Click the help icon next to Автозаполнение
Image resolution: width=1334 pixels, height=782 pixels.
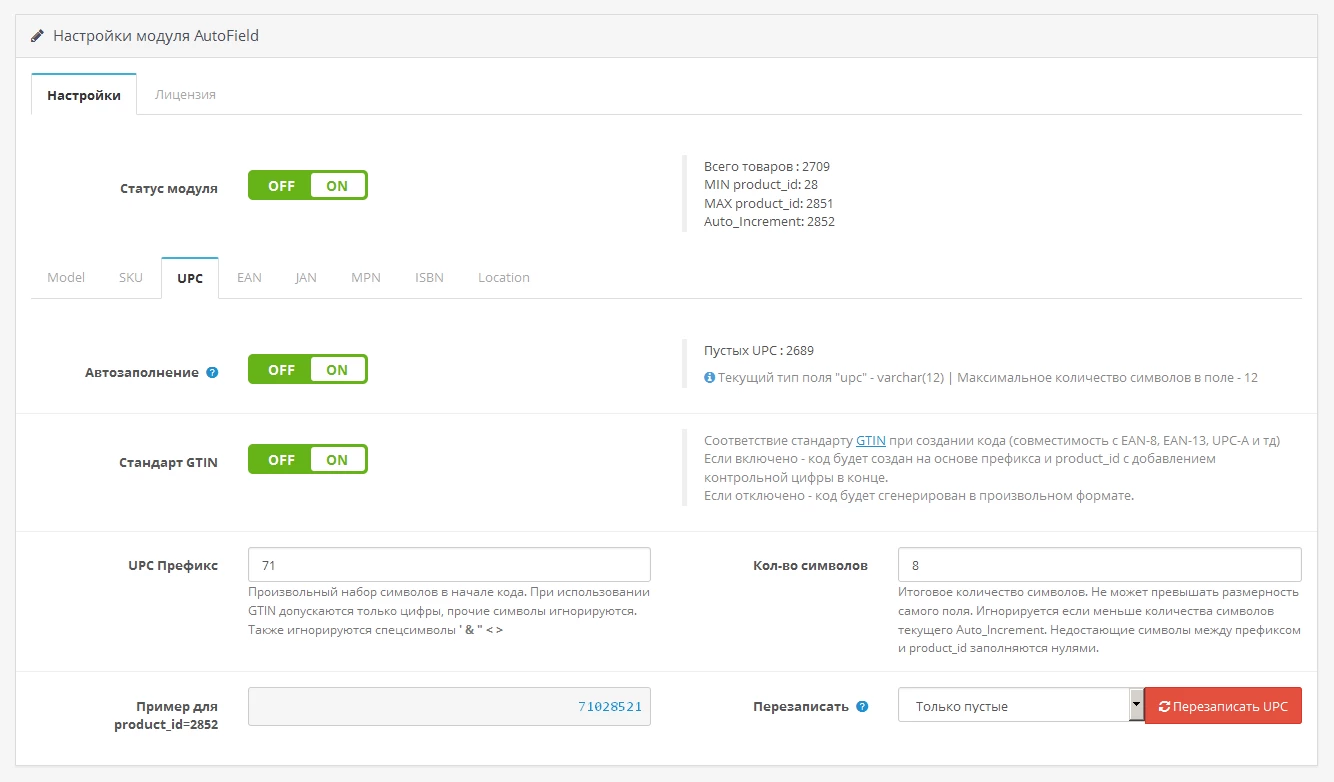click(x=212, y=372)
